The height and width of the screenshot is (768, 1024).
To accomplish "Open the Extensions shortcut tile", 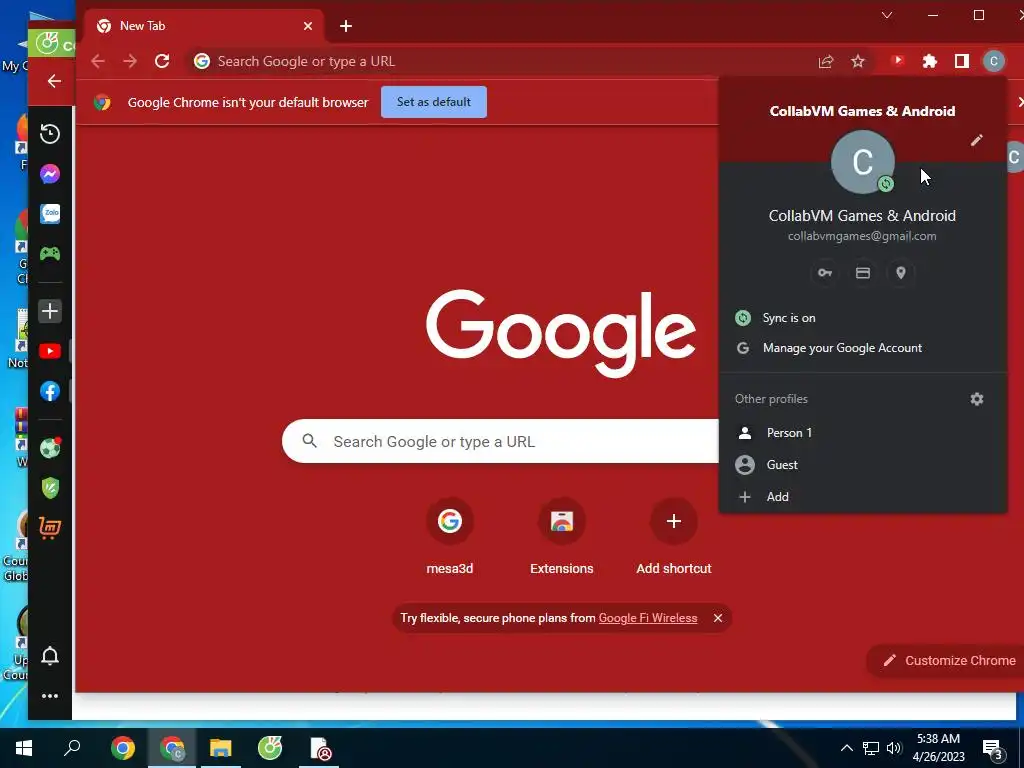I will point(562,537).
